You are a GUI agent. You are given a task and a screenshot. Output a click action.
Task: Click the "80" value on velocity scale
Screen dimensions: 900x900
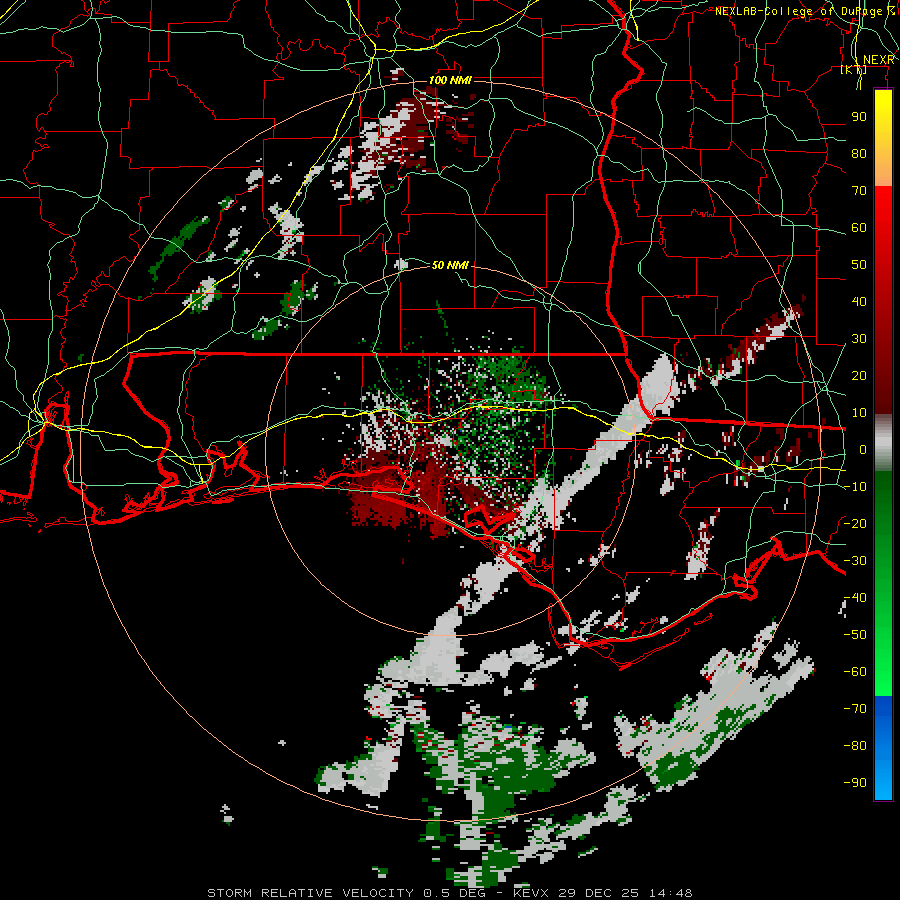(x=859, y=154)
